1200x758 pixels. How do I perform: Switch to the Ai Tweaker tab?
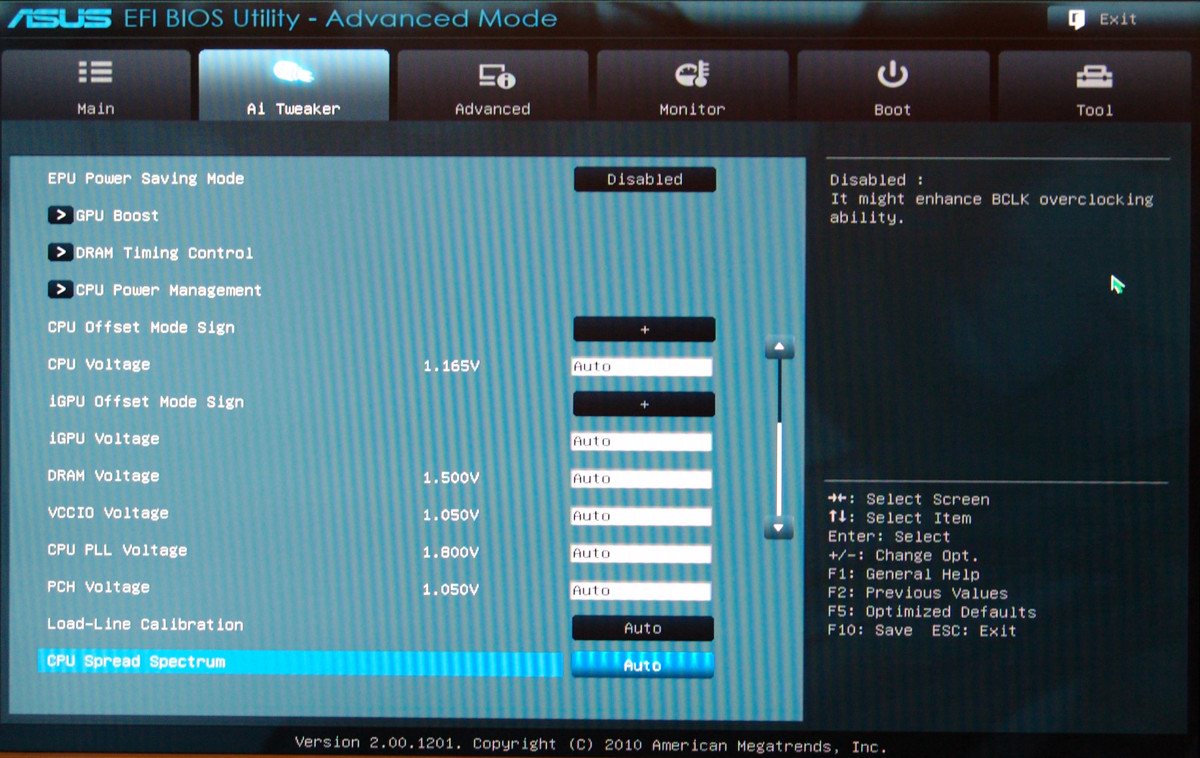[294, 86]
